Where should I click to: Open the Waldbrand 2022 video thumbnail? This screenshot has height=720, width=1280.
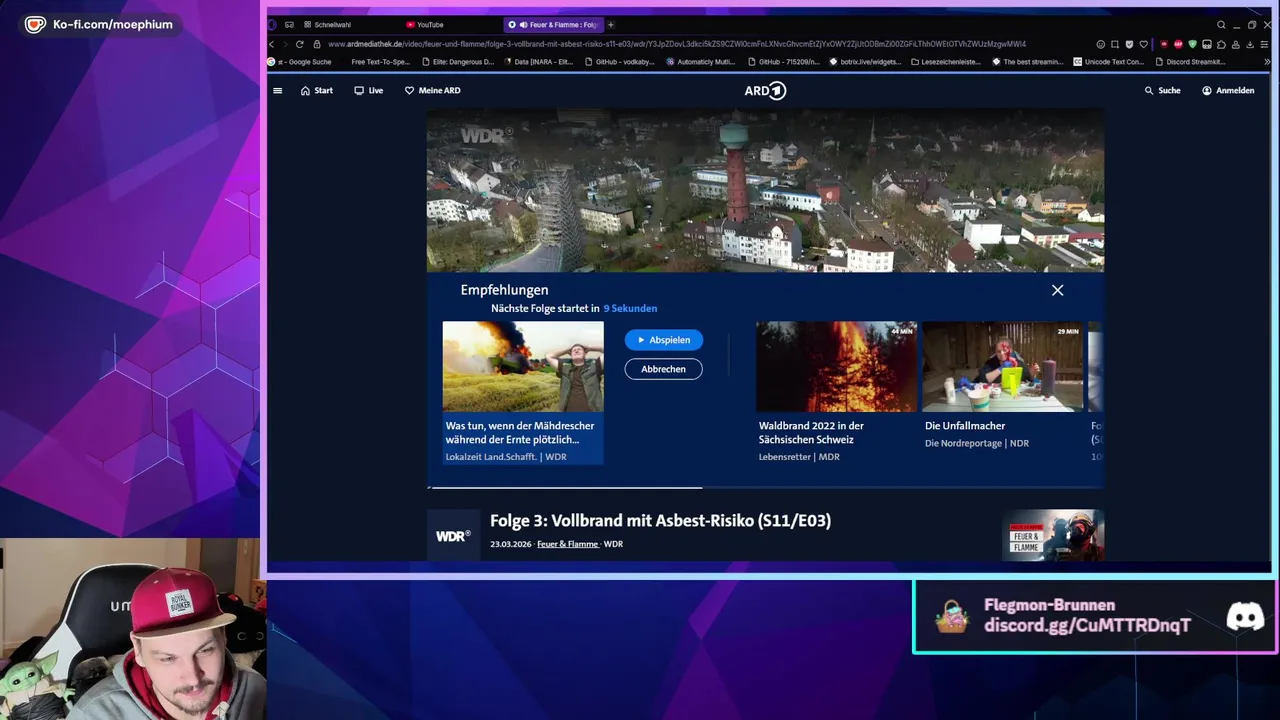coord(836,366)
